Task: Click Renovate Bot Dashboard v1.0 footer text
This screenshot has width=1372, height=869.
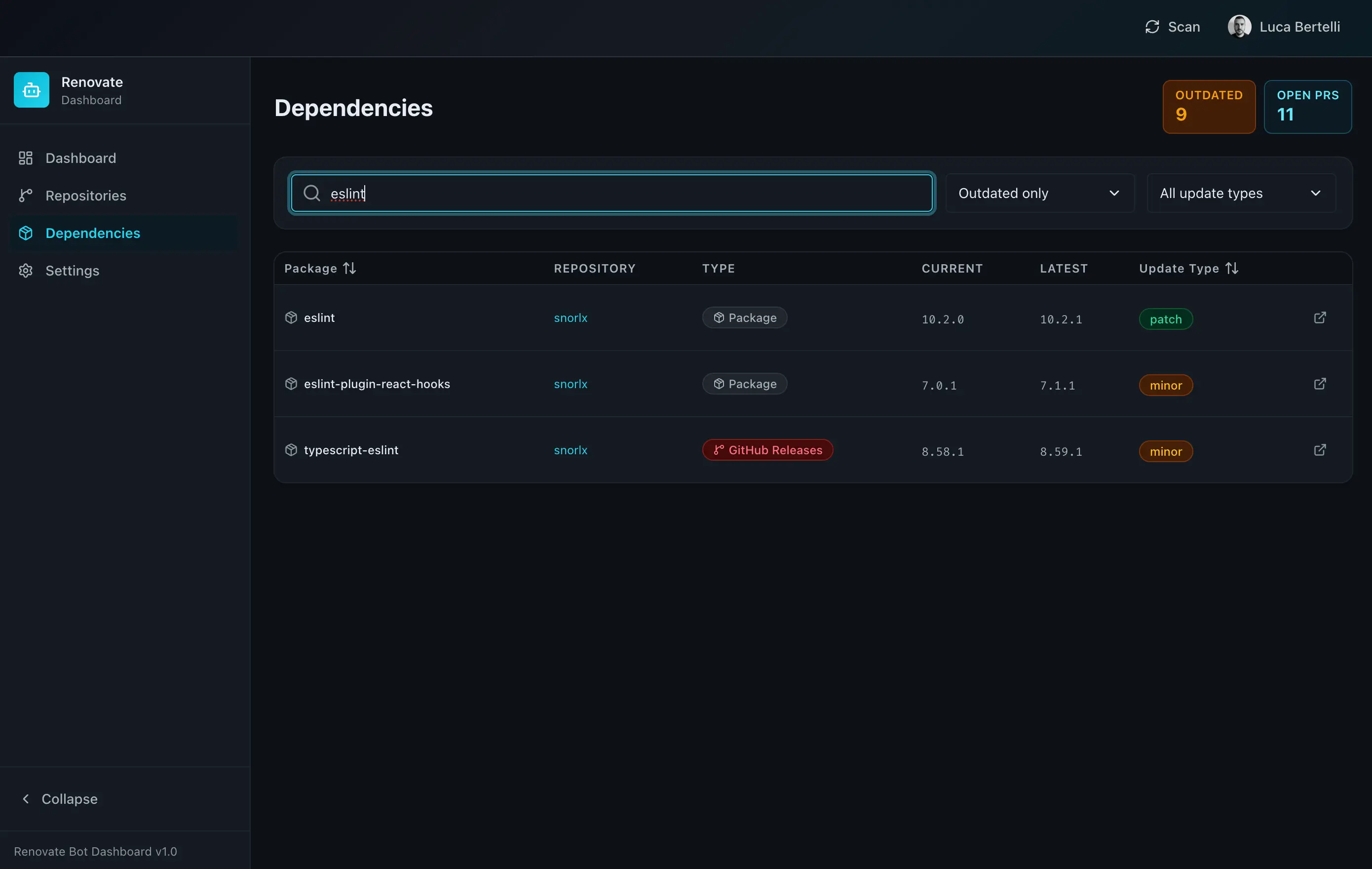Action: pyautogui.click(x=95, y=851)
